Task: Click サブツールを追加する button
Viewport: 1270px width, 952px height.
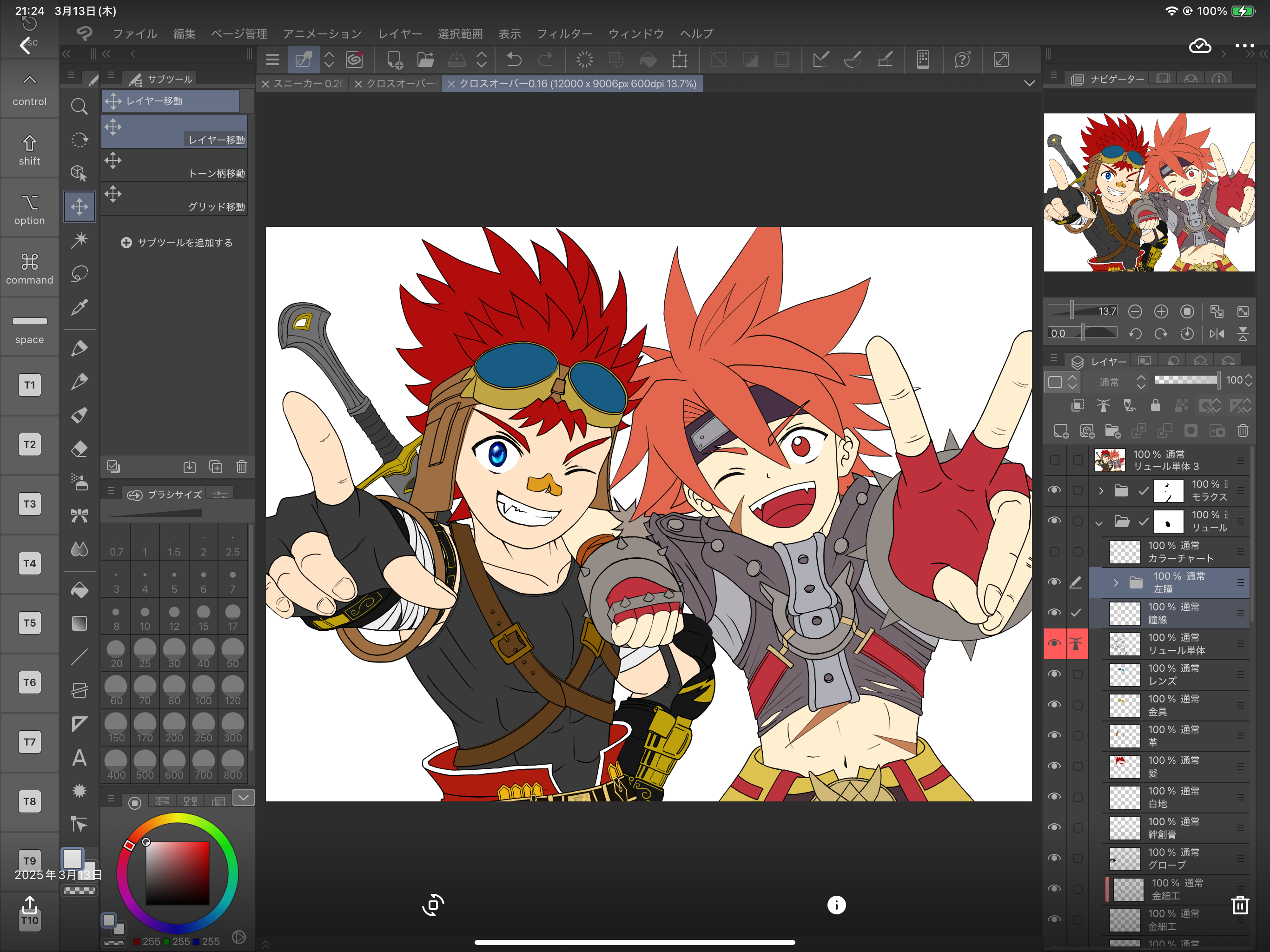Action: [177, 242]
